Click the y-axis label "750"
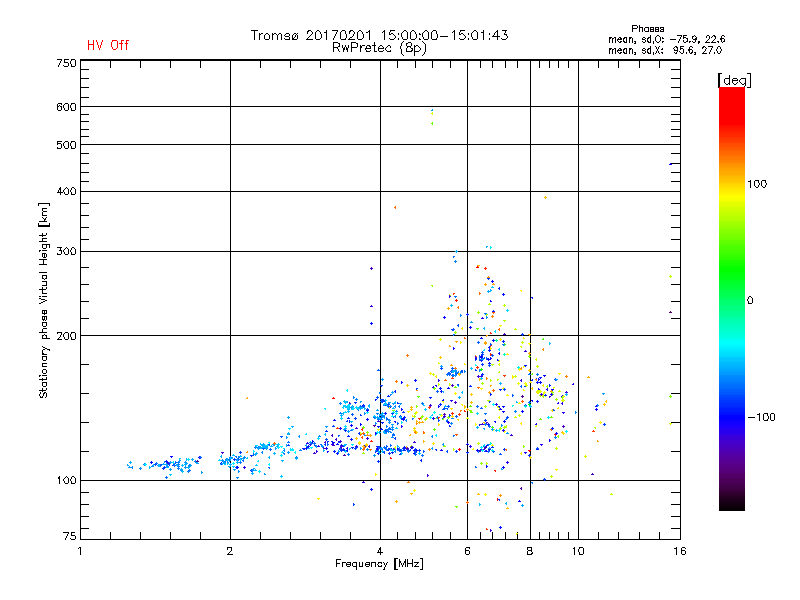 66,63
